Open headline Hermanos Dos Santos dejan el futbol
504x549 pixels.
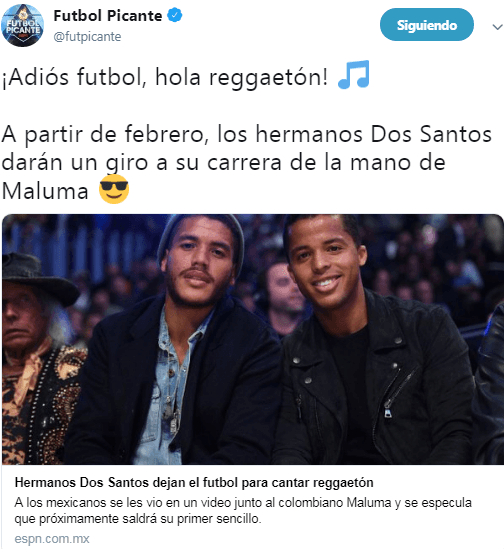coord(194,482)
